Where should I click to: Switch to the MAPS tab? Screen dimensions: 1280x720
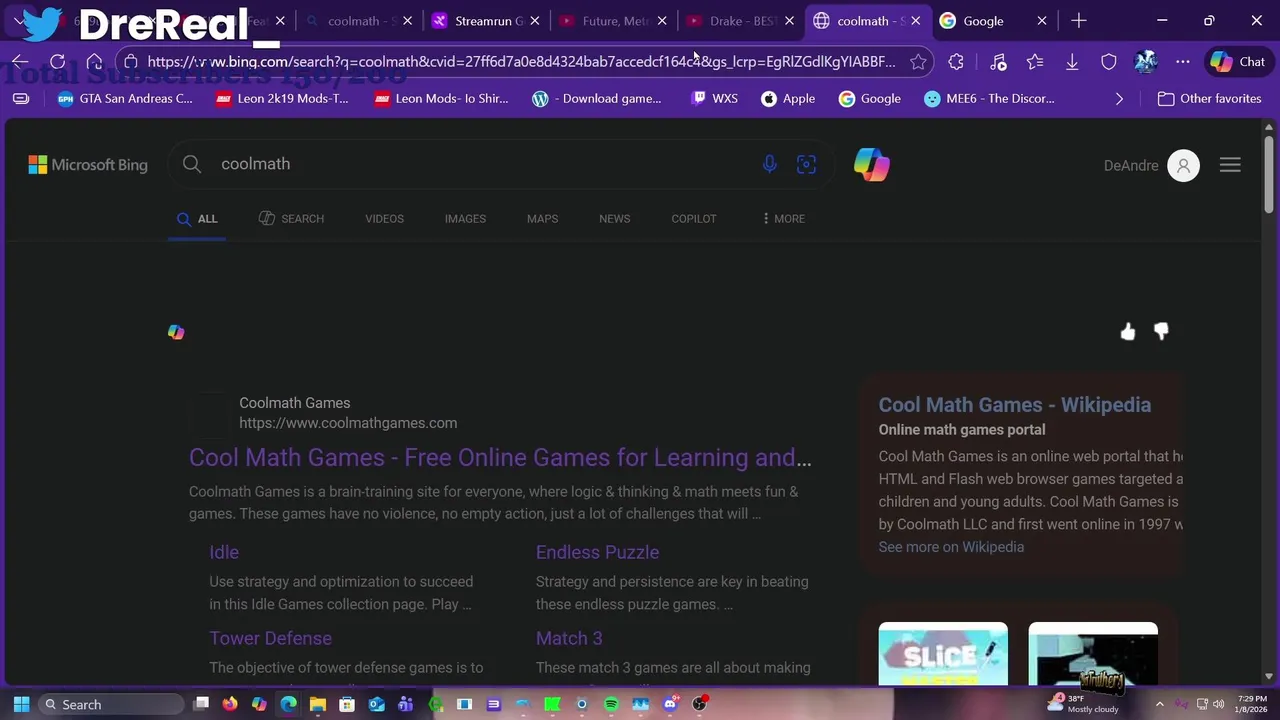coord(542,218)
